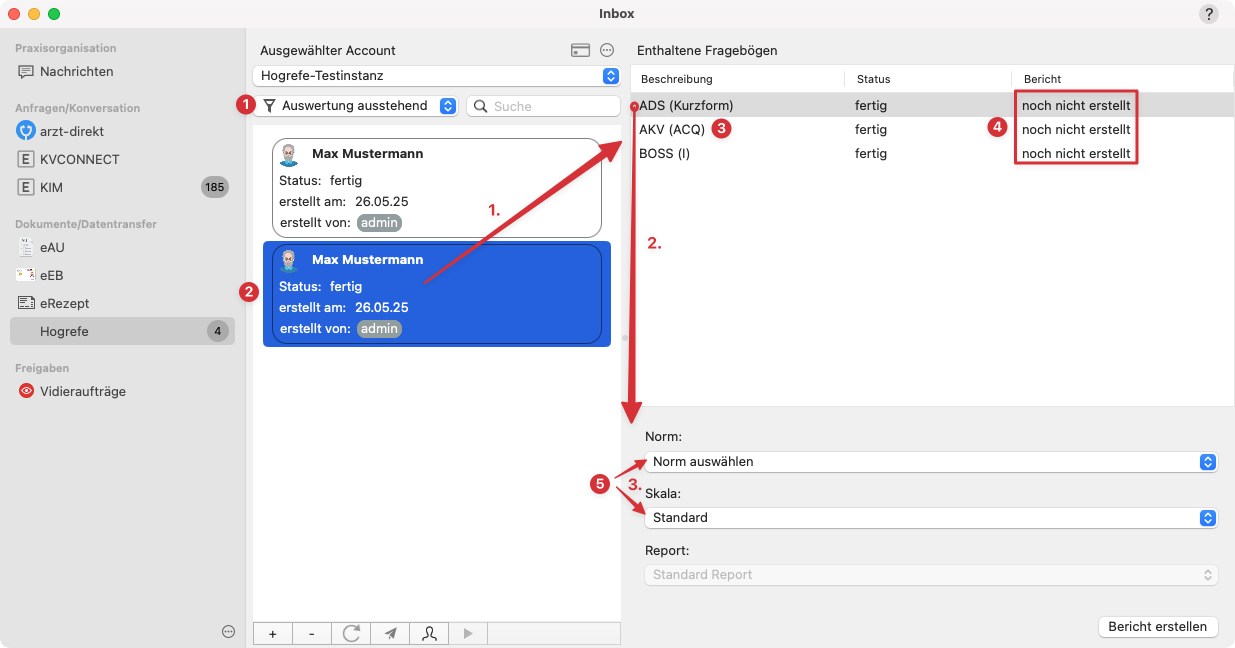Open the card icon beside Ausgewählter Account
1235x648 pixels.
coord(580,50)
